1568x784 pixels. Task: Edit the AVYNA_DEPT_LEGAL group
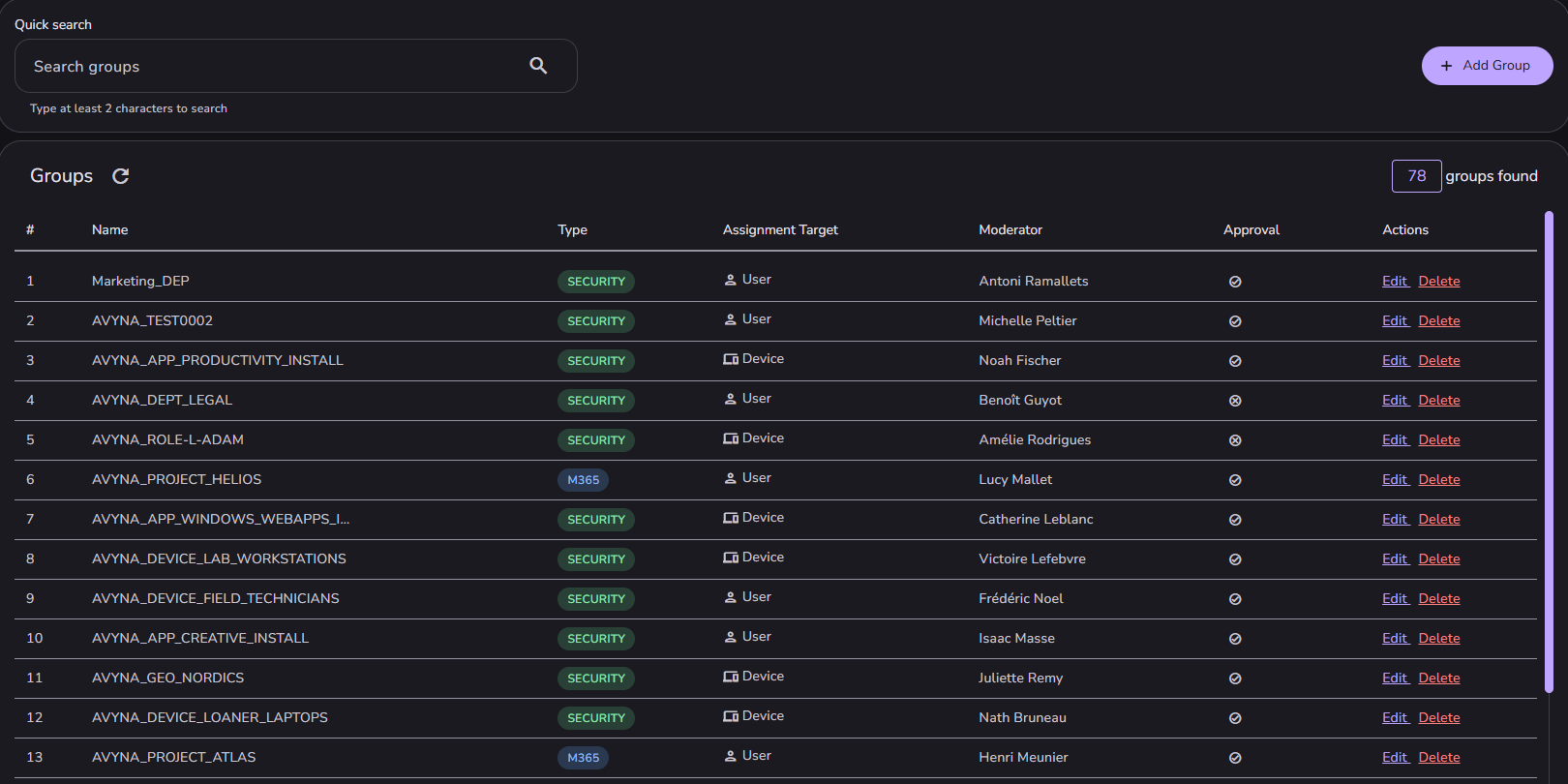coord(1395,400)
